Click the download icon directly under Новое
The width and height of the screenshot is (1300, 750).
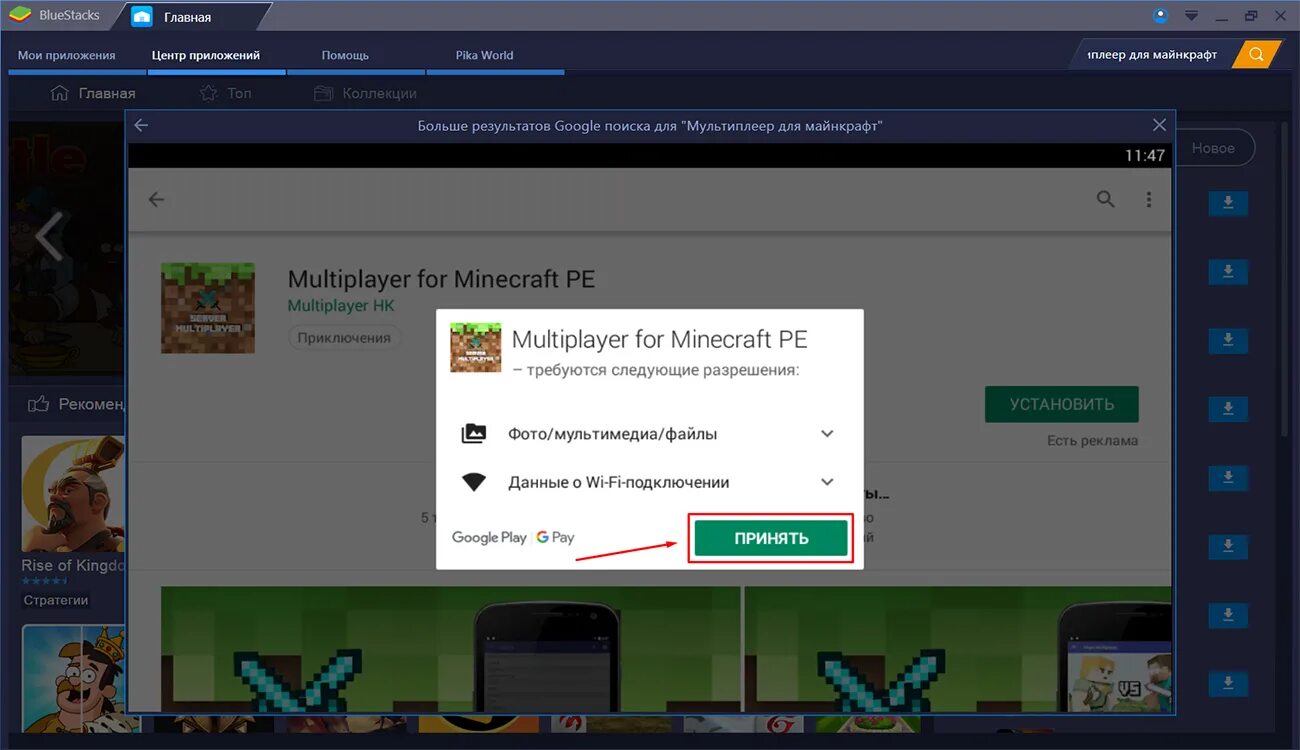1228,203
